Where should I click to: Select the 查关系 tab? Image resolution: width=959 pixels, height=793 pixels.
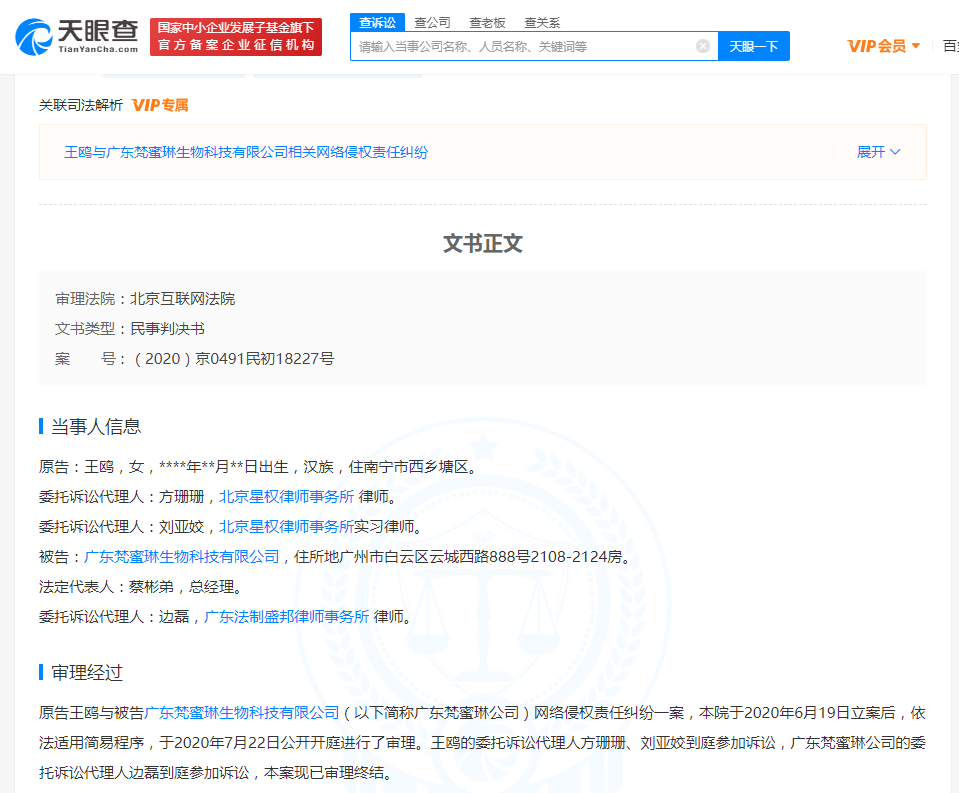[x=542, y=22]
